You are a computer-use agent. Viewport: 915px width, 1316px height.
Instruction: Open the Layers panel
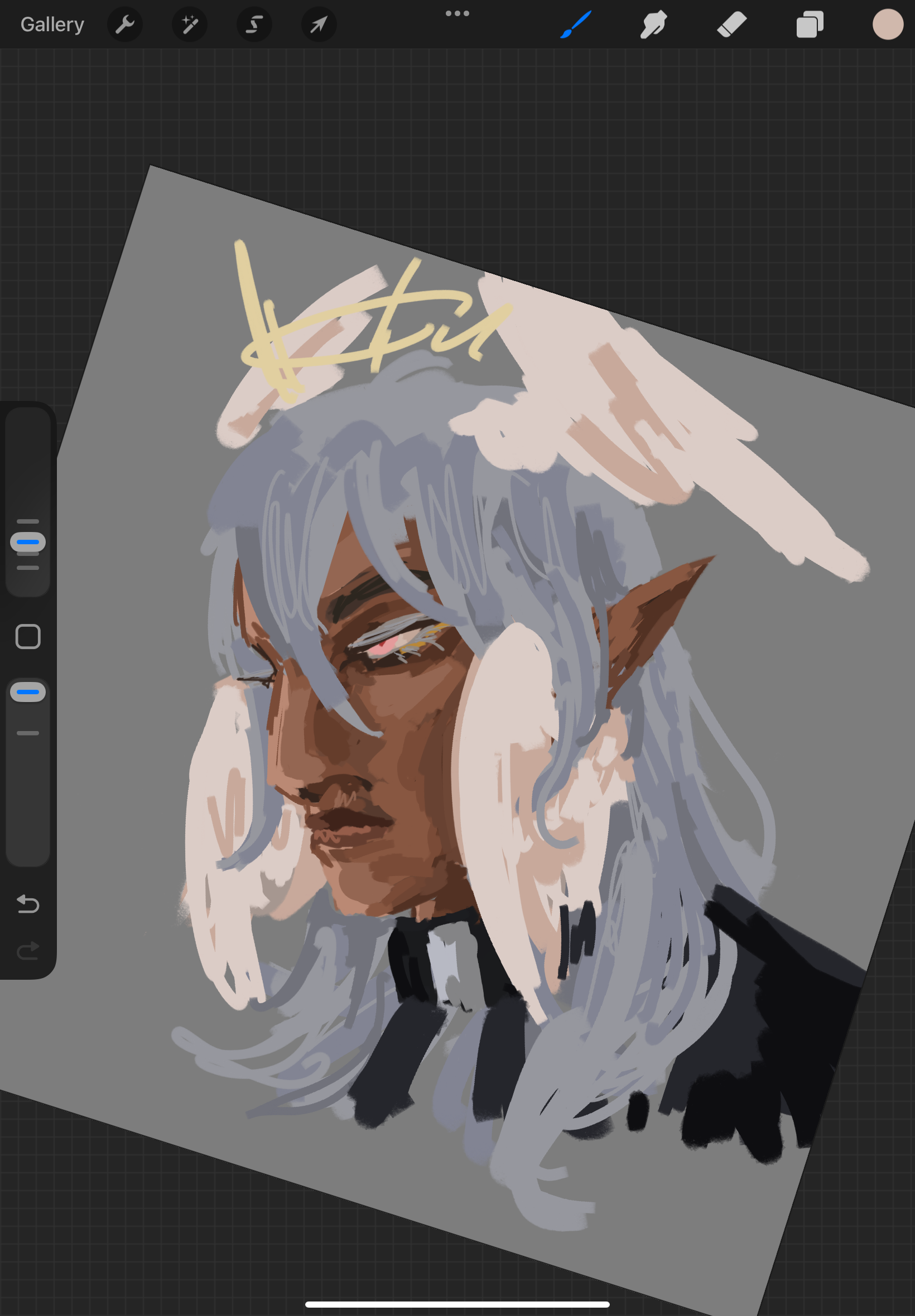(810, 24)
